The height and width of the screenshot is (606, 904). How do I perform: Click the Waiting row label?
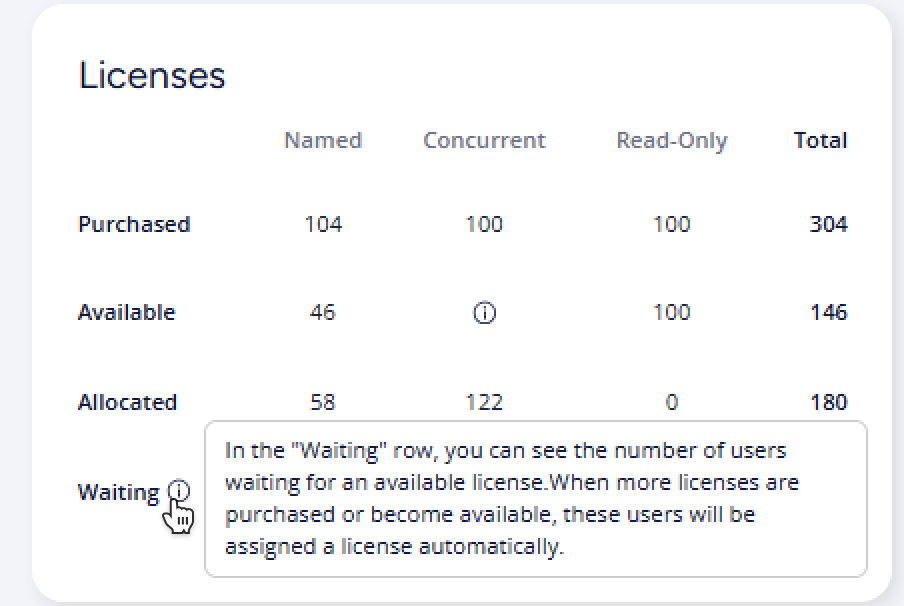[118, 492]
